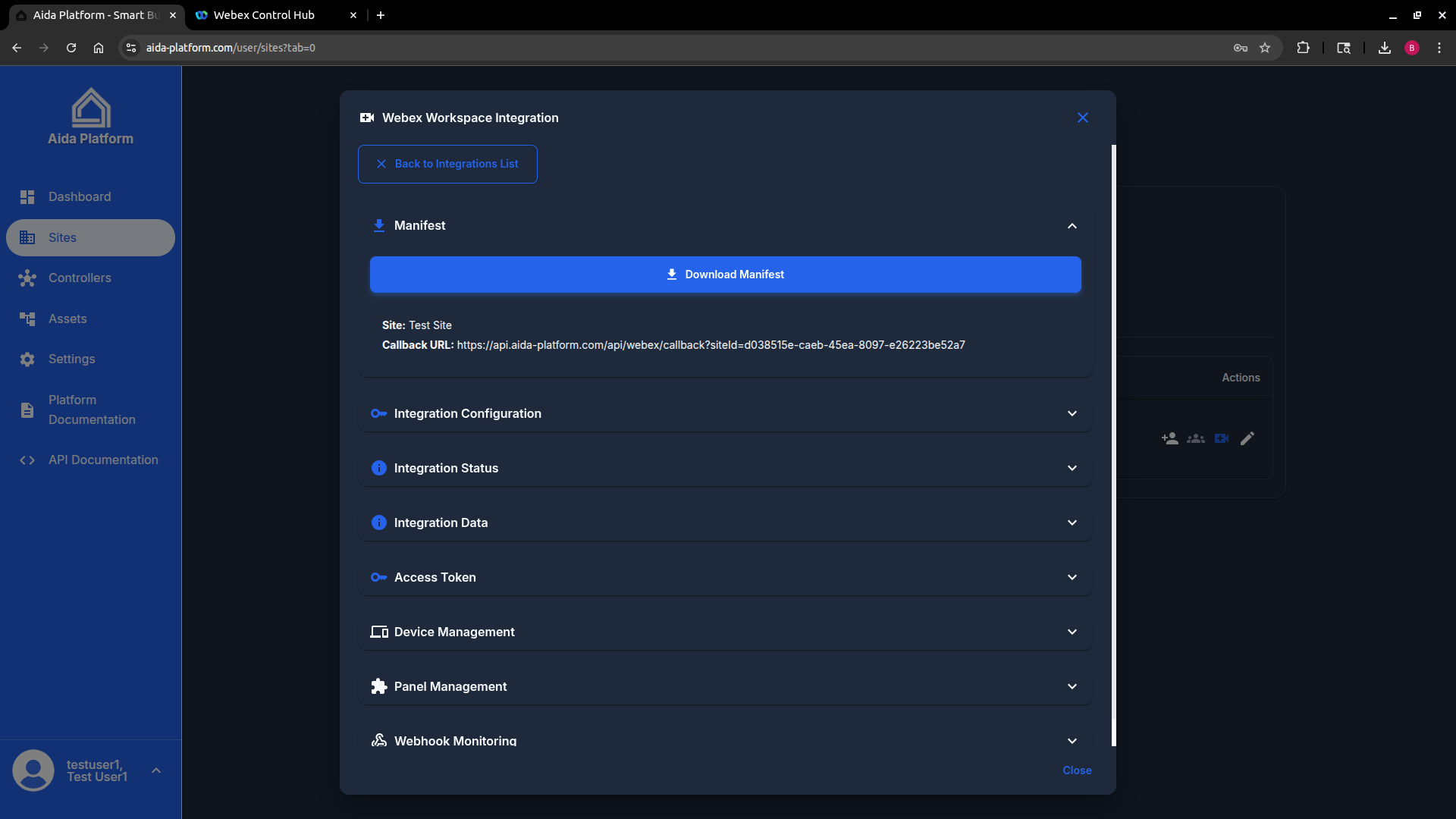Viewport: 1456px width, 819px height.
Task: Open the Dashboard menu item
Action: point(79,196)
